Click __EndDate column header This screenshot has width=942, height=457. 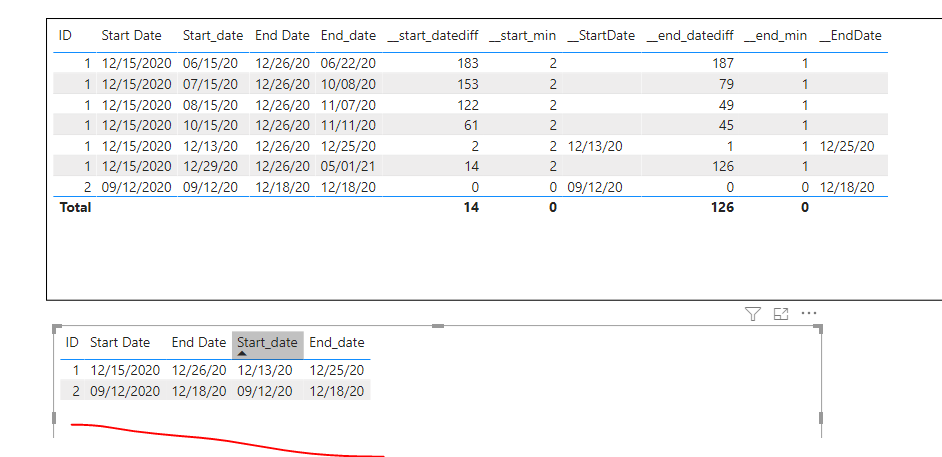pos(850,35)
